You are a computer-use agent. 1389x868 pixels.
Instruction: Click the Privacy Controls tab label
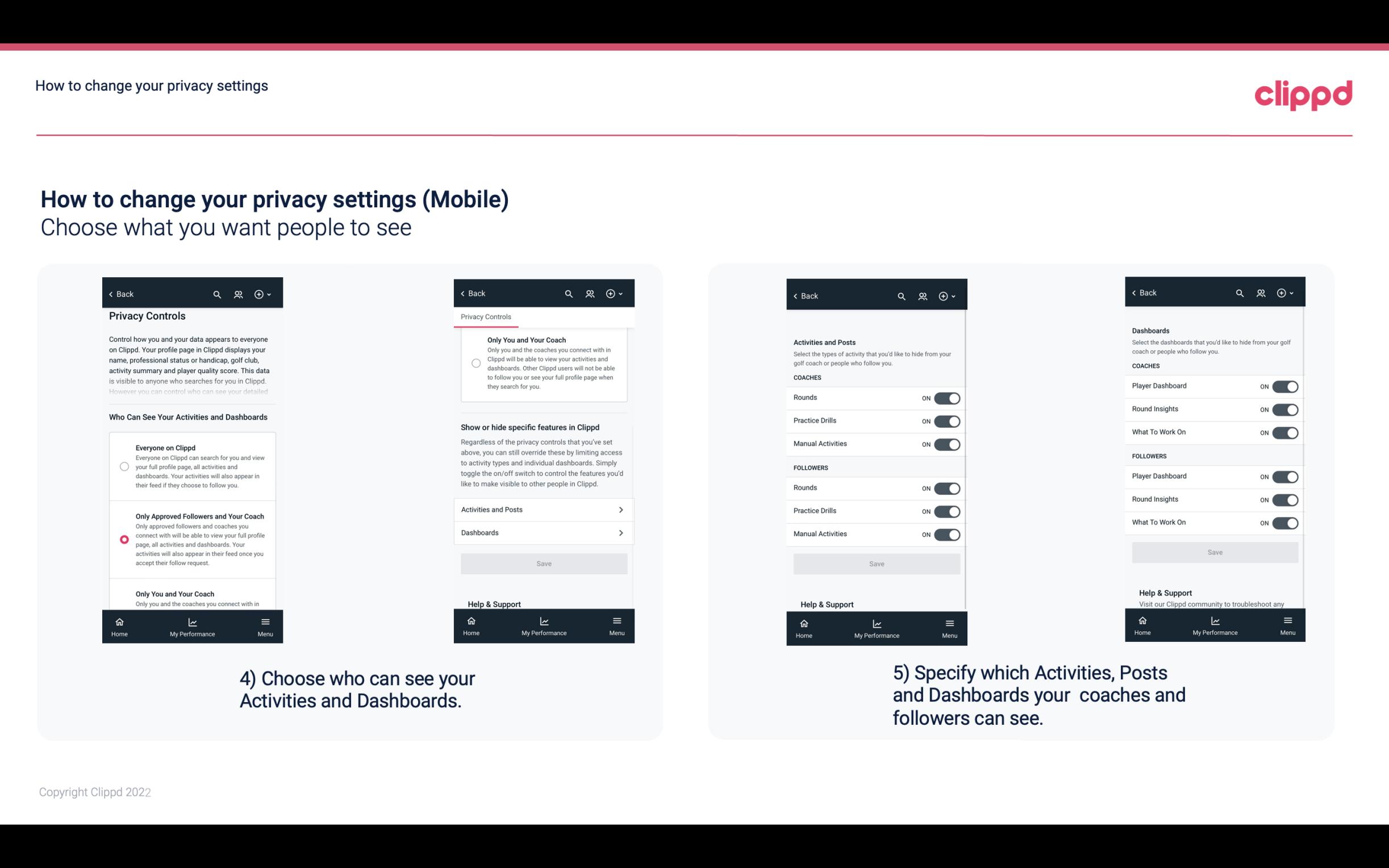[485, 317]
